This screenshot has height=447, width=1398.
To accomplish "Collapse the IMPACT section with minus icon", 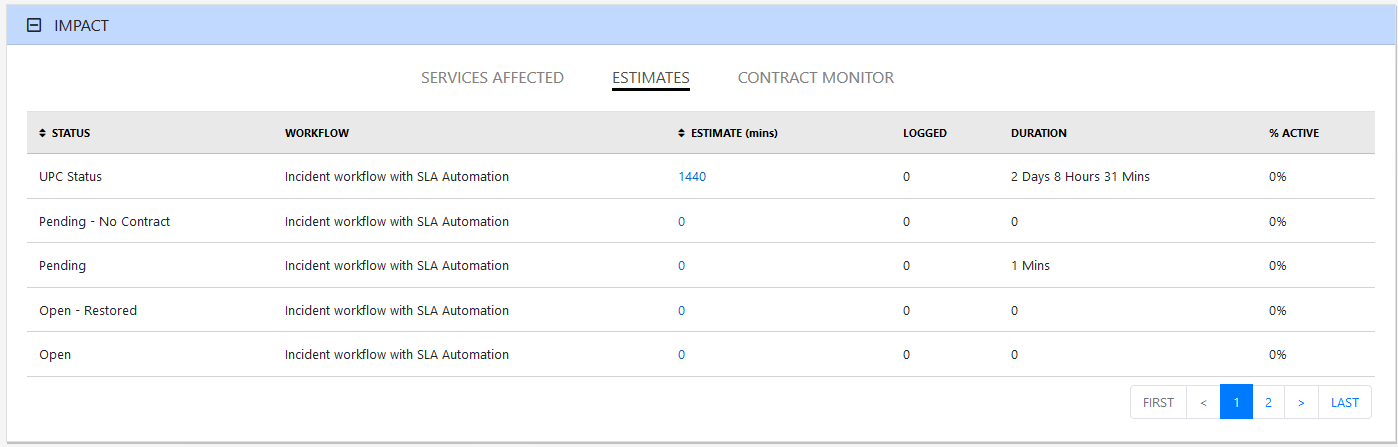I will pos(34,26).
